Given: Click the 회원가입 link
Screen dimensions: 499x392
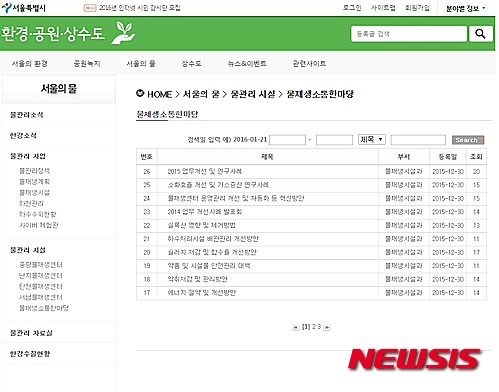Looking at the screenshot, I should 417,8.
